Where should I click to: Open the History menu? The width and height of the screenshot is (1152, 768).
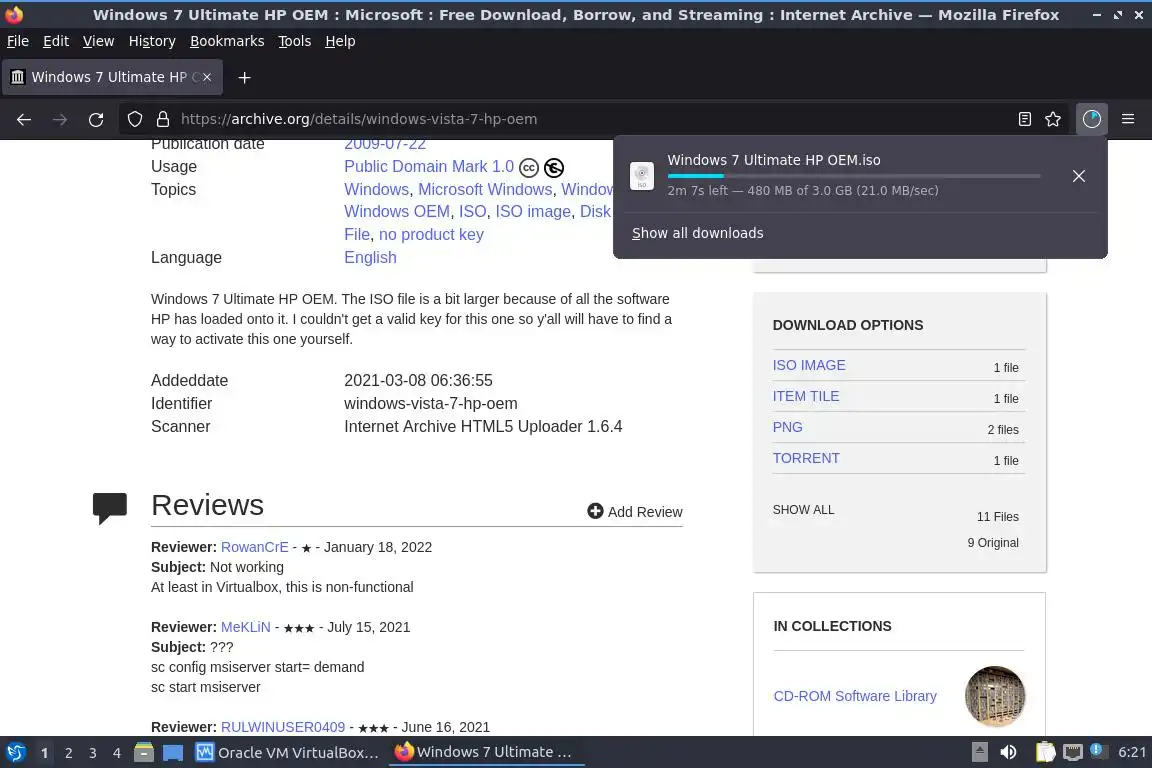(x=152, y=41)
